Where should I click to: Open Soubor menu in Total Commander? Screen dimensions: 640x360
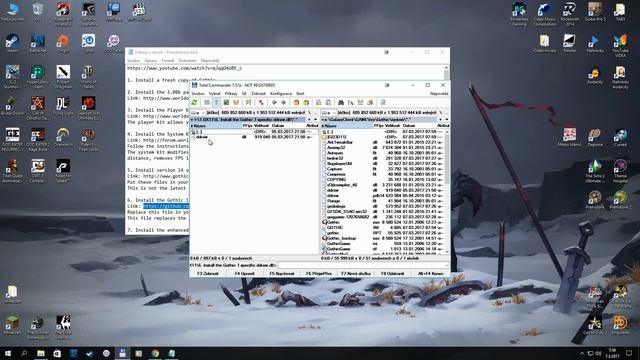(198, 93)
